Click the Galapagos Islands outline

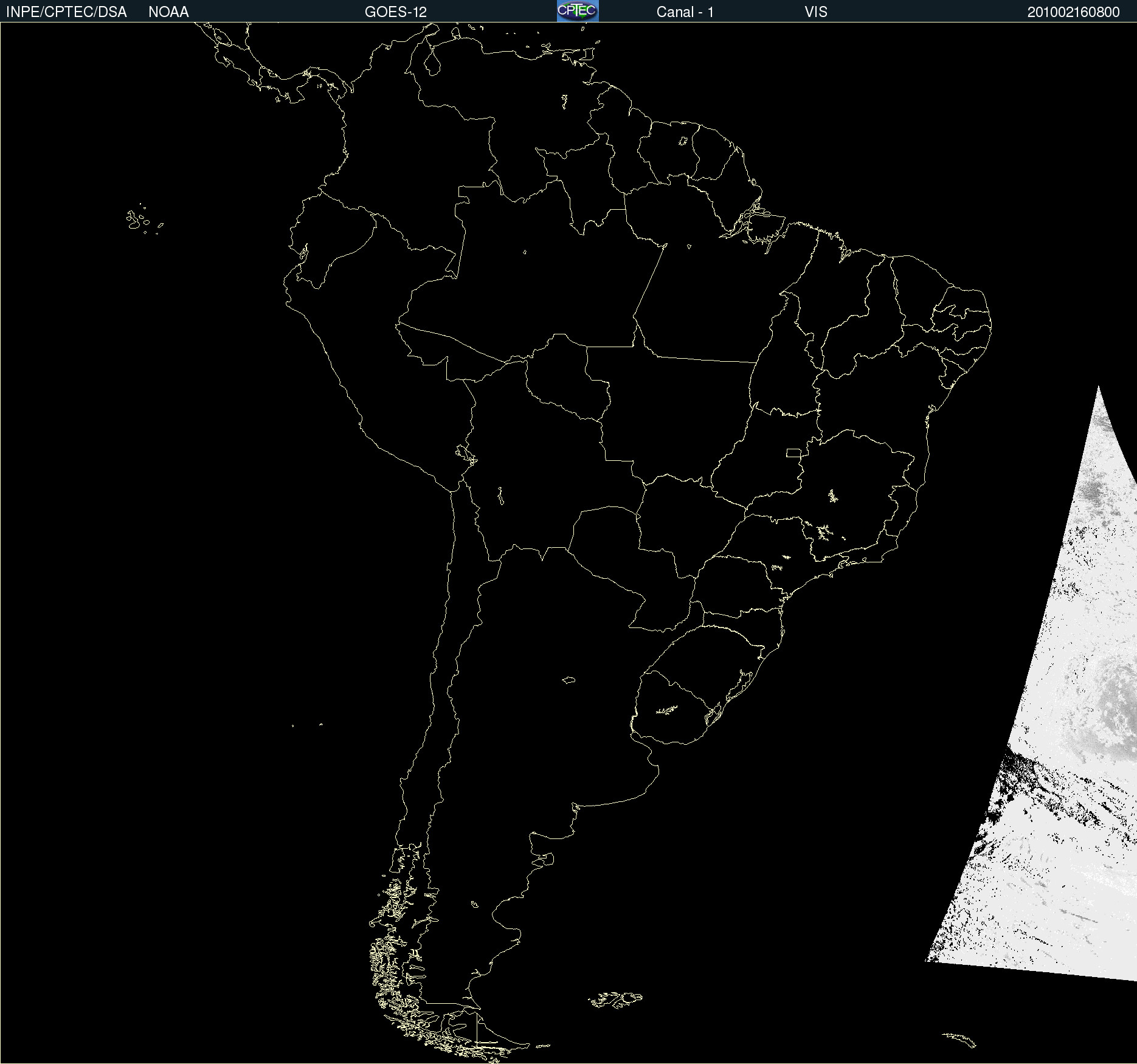point(143,219)
